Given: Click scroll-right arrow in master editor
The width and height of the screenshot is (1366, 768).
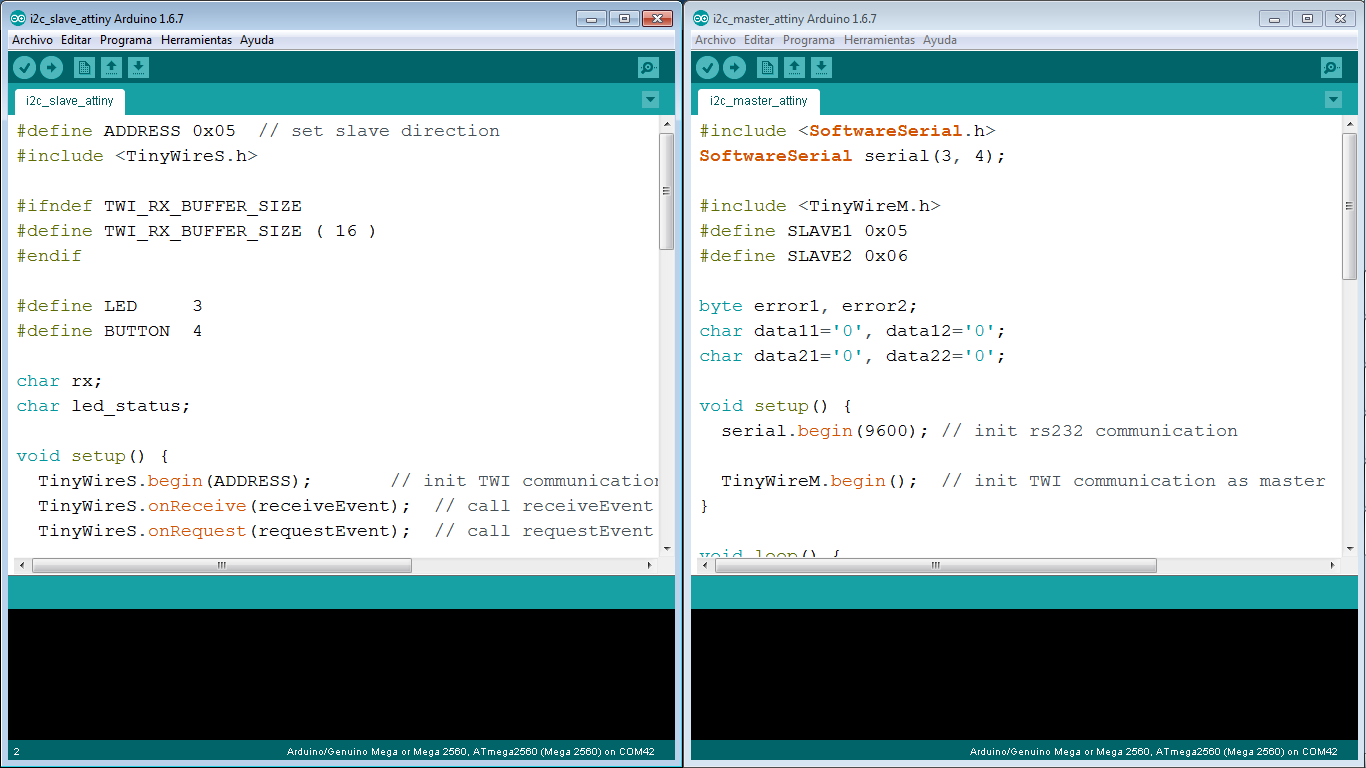Looking at the screenshot, I should (1334, 565).
